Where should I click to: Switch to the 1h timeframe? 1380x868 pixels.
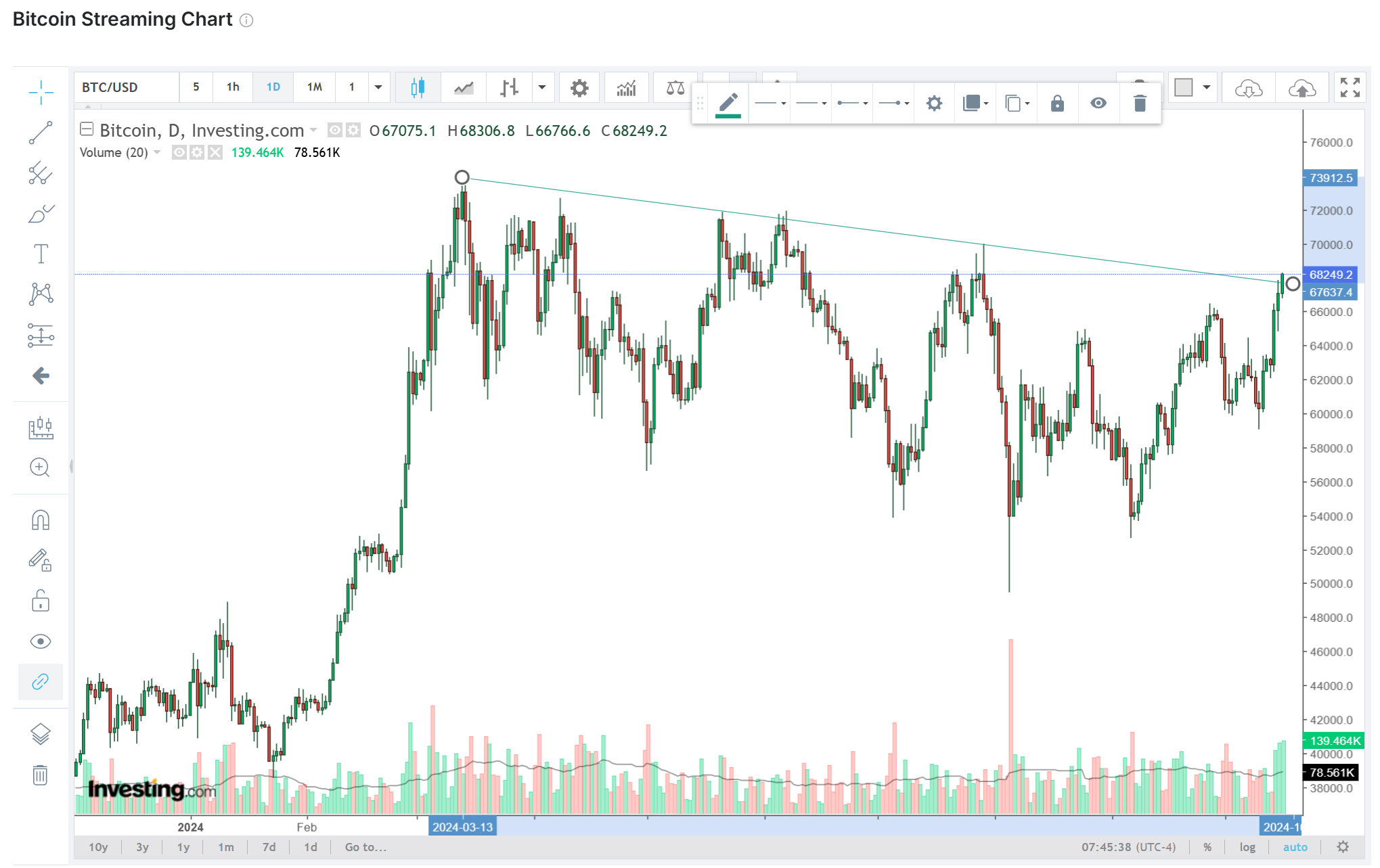233,87
